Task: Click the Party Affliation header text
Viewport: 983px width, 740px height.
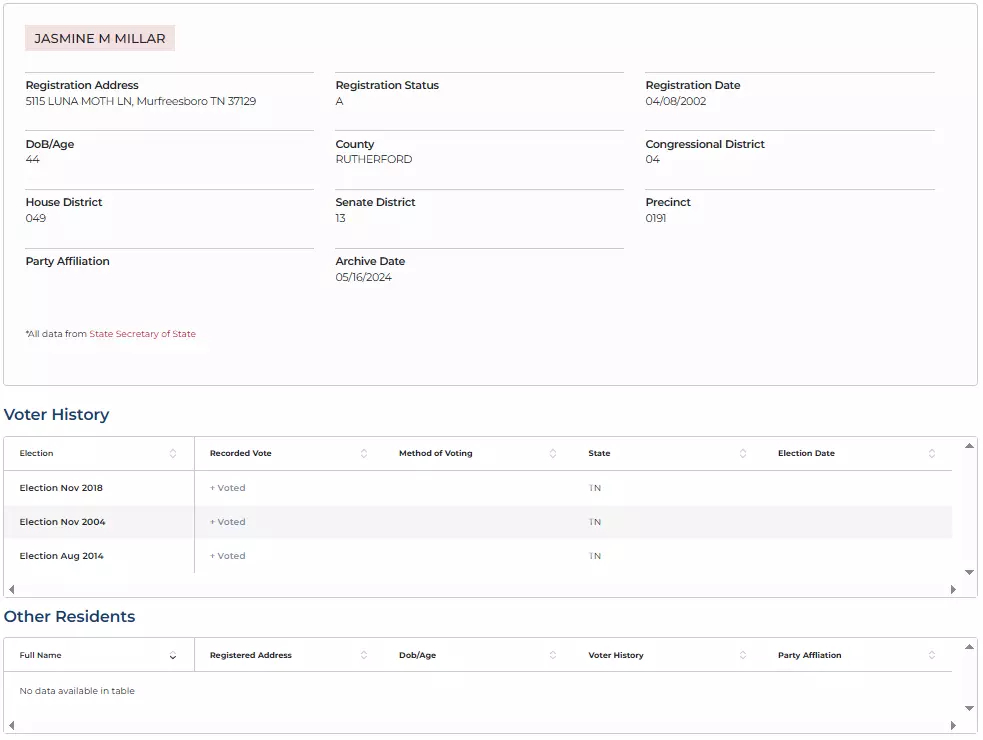Action: coord(809,655)
